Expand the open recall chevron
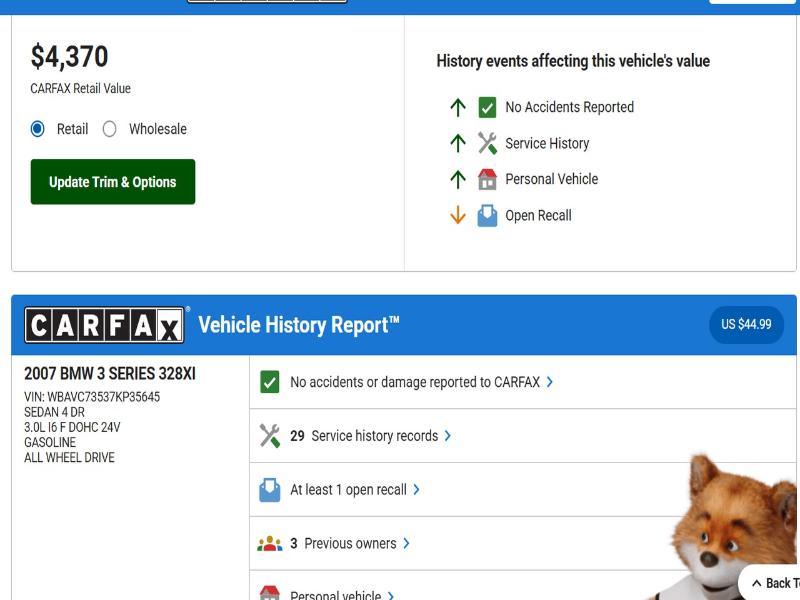The width and height of the screenshot is (800, 600). tap(416, 490)
